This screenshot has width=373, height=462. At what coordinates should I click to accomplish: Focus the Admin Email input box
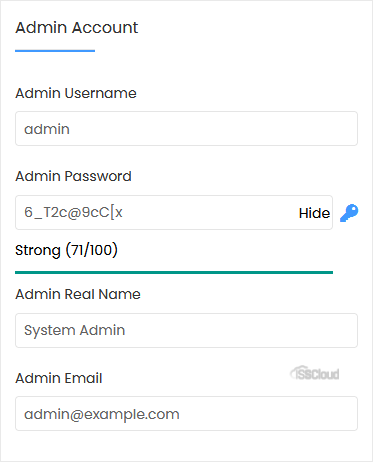186,414
